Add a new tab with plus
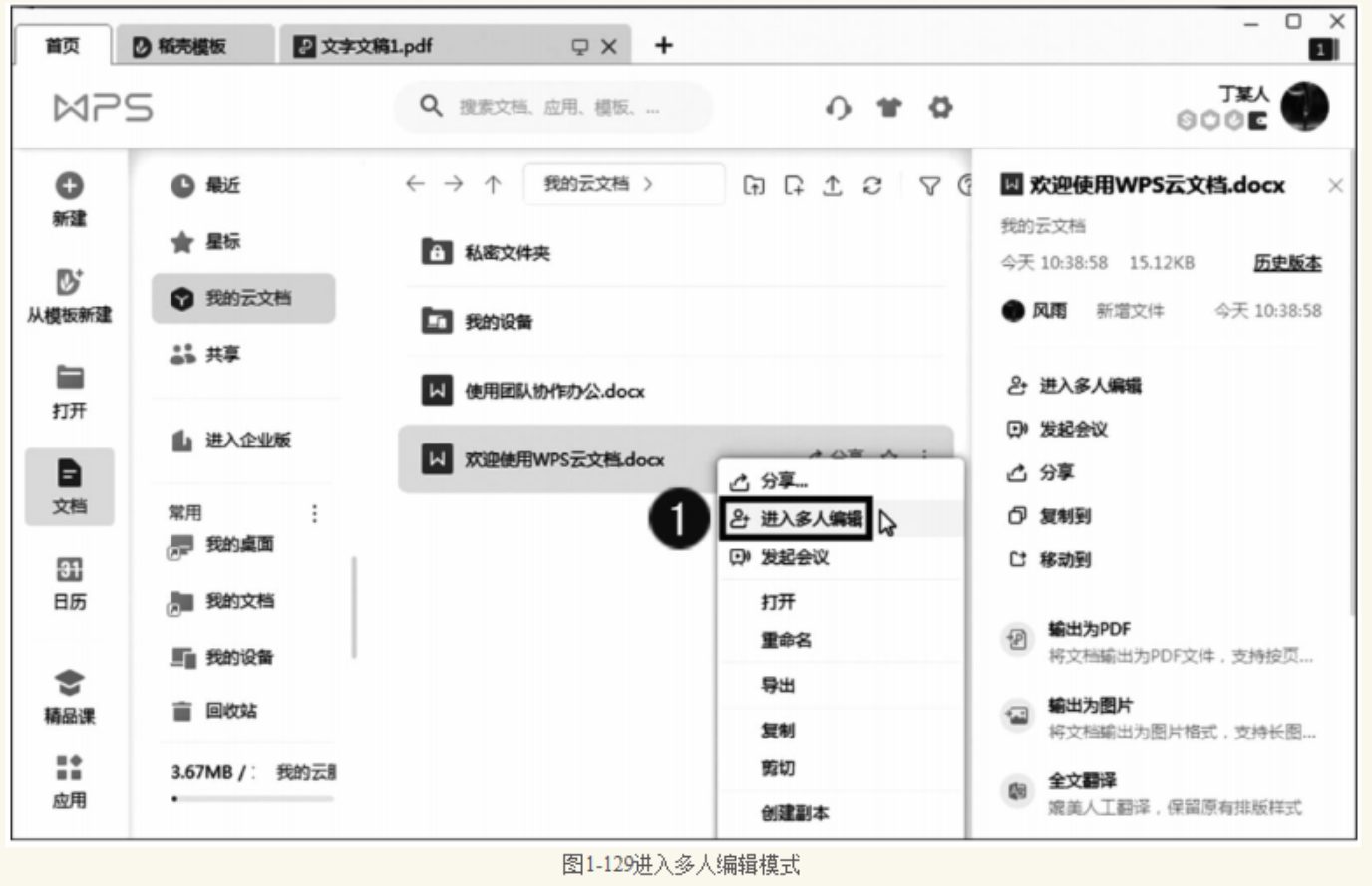Viewport: 1372px width, 886px height. coord(664,46)
